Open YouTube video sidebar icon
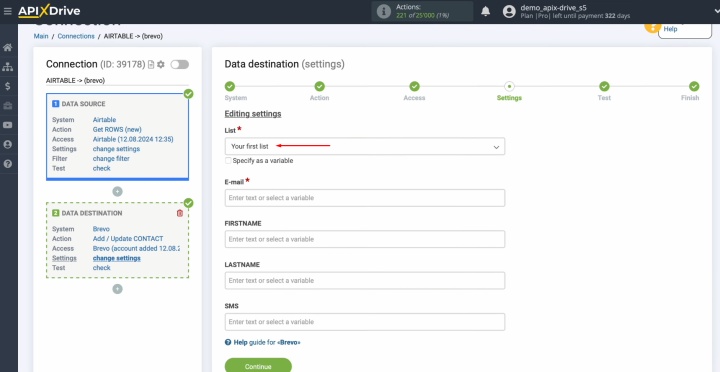The width and height of the screenshot is (720, 372). tap(7, 125)
